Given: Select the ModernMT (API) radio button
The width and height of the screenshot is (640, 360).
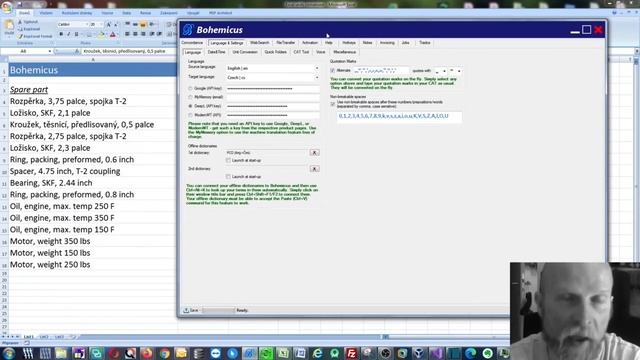Looking at the screenshot, I should (x=190, y=115).
